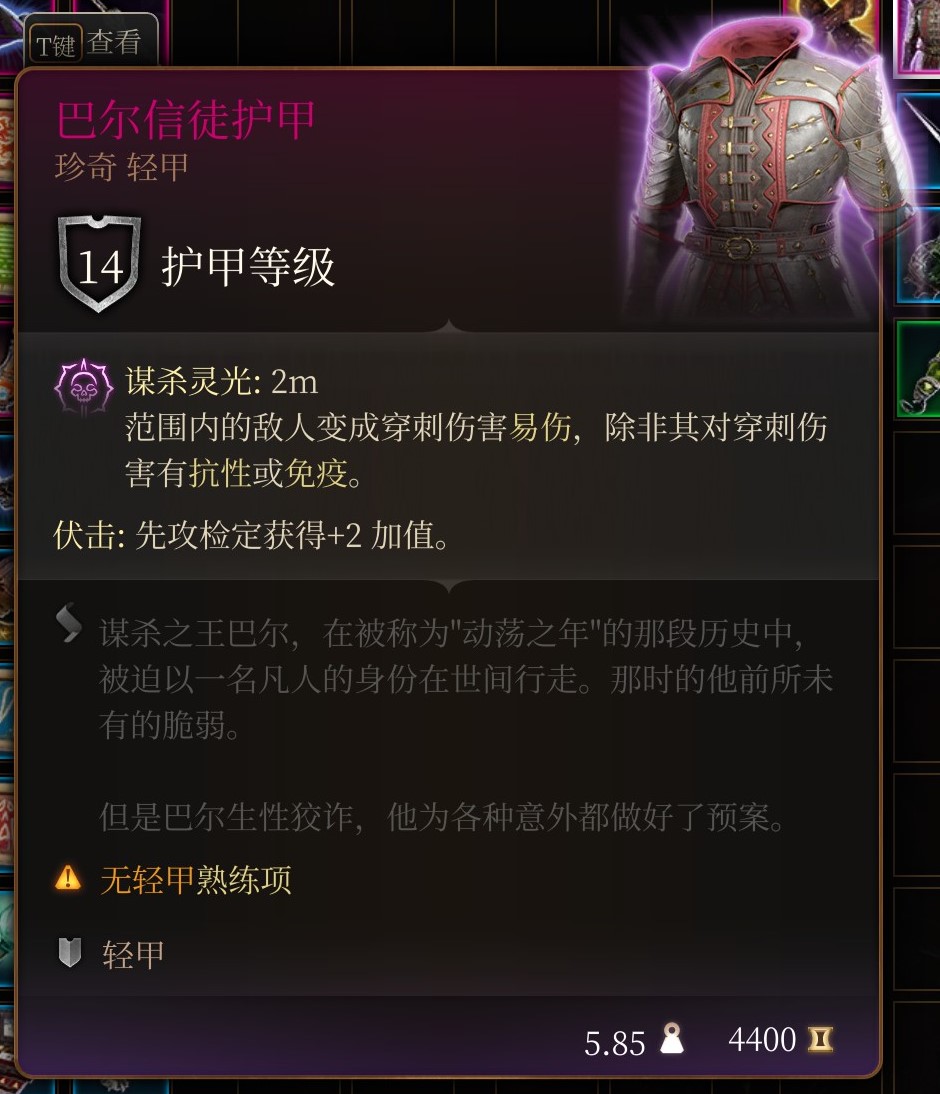
Task: Select the green-bordered inventory item on right
Action: (x=918, y=369)
